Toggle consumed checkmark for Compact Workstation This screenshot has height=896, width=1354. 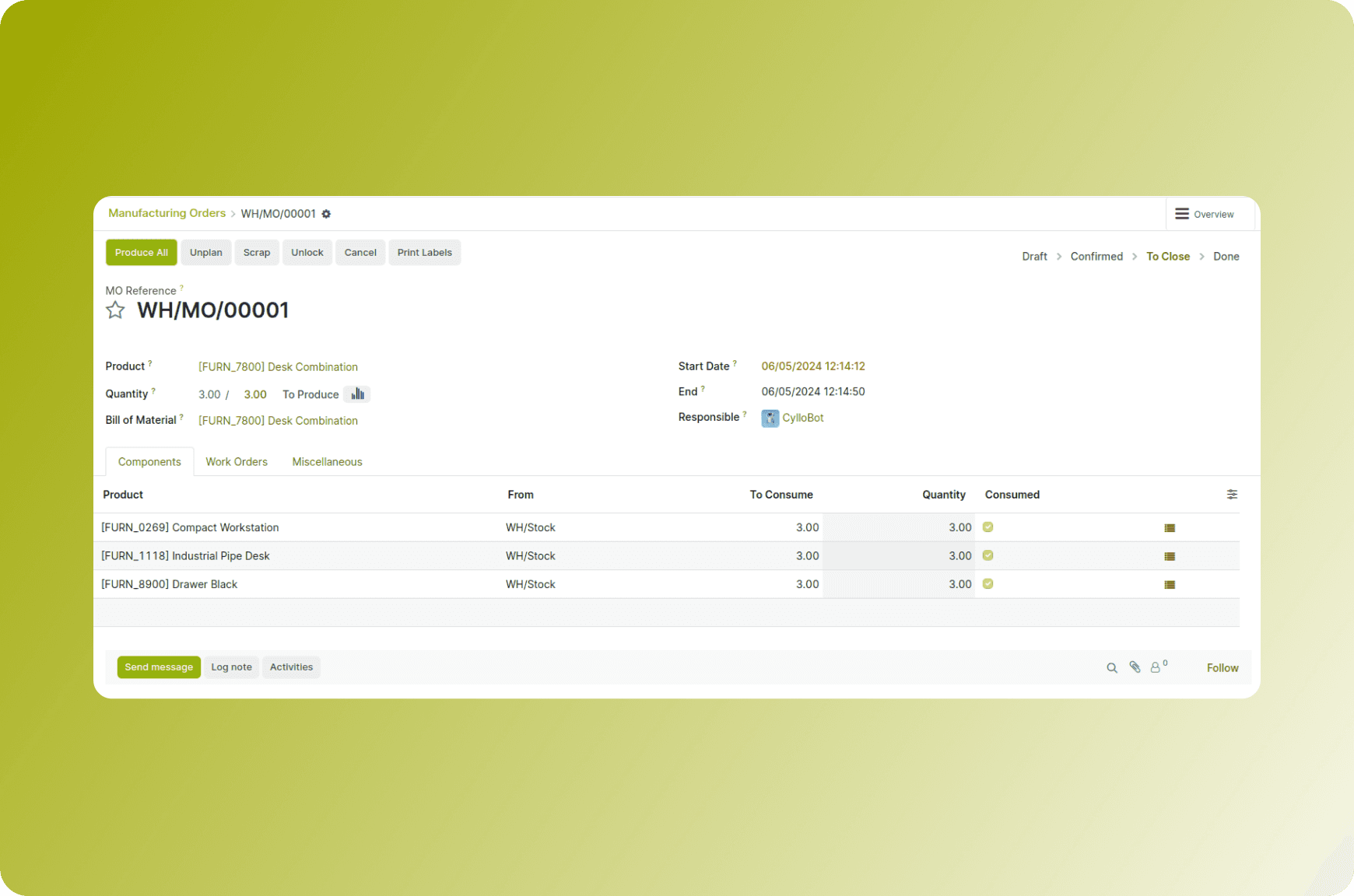(987, 527)
